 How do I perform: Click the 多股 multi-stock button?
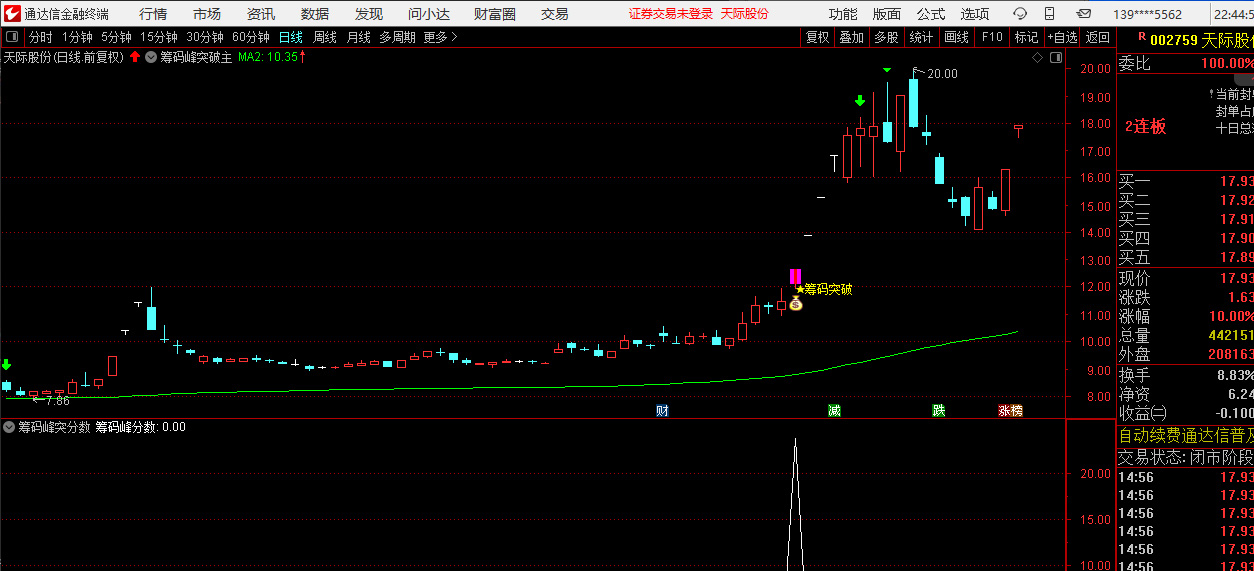pos(886,37)
